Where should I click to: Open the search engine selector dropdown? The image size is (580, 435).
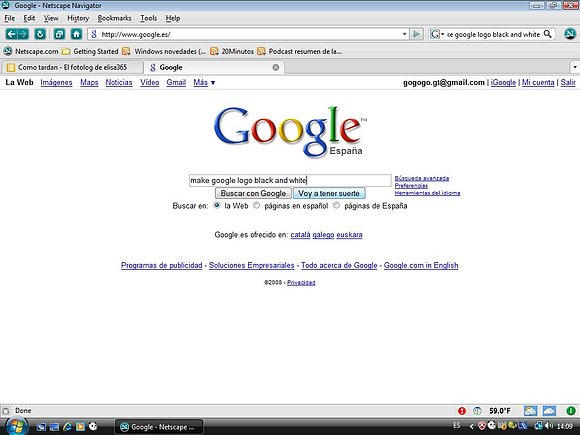pyautogui.click(x=437, y=34)
